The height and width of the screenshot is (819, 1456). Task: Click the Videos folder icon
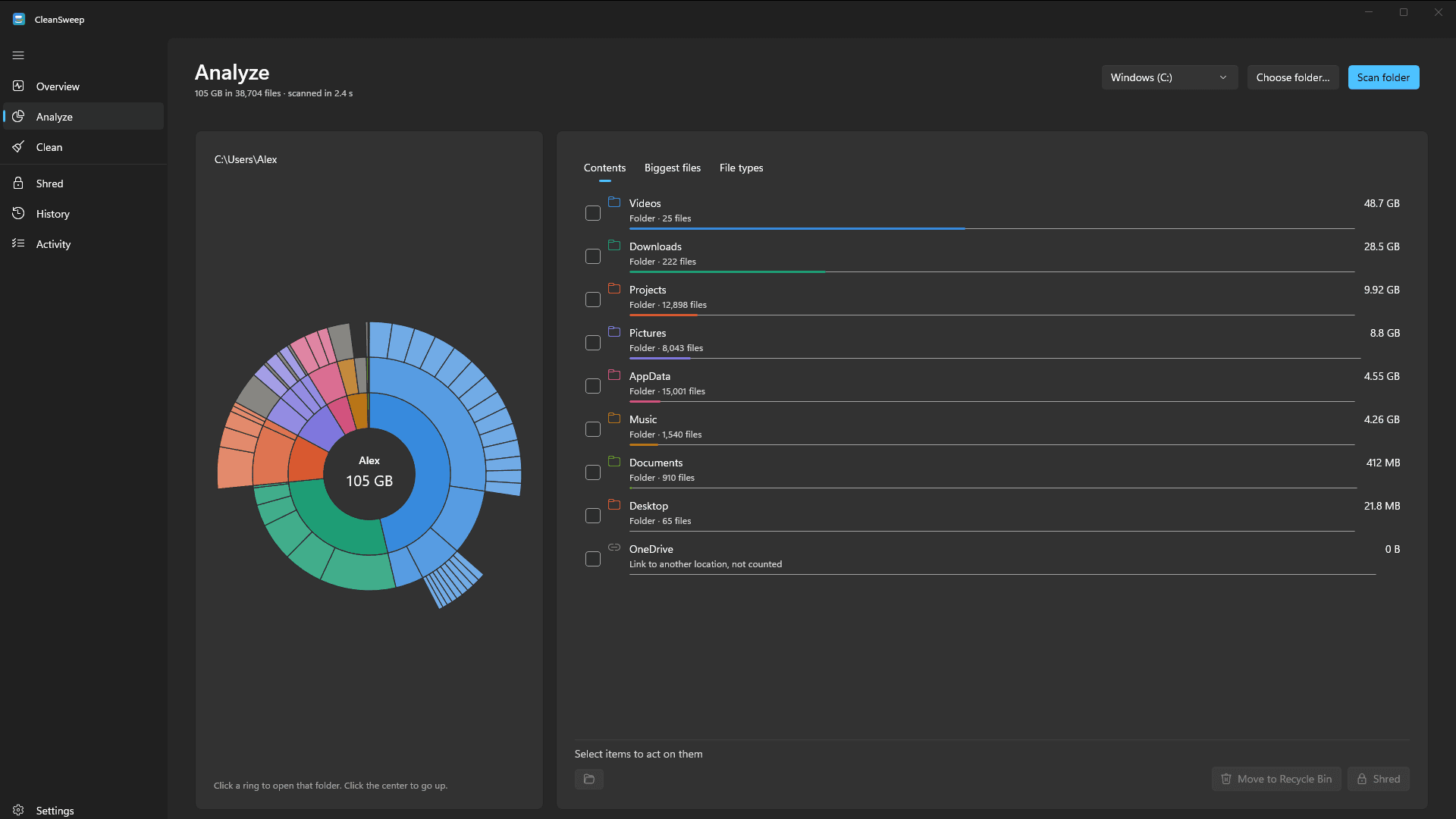click(x=614, y=202)
